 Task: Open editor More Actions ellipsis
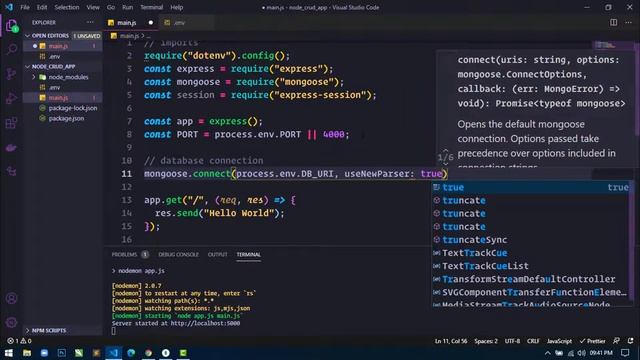(x=628, y=22)
